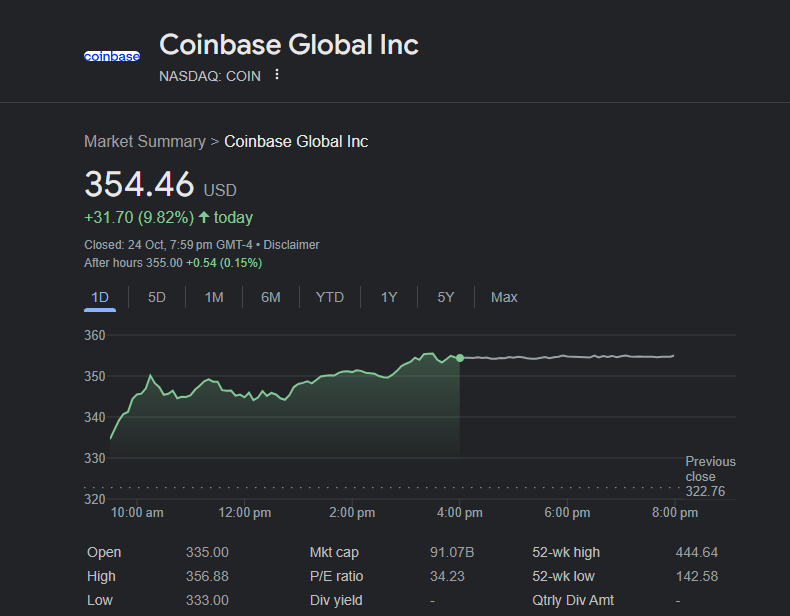Click the Mkt cap stat label
The image size is (790, 616).
pyautogui.click(x=334, y=553)
